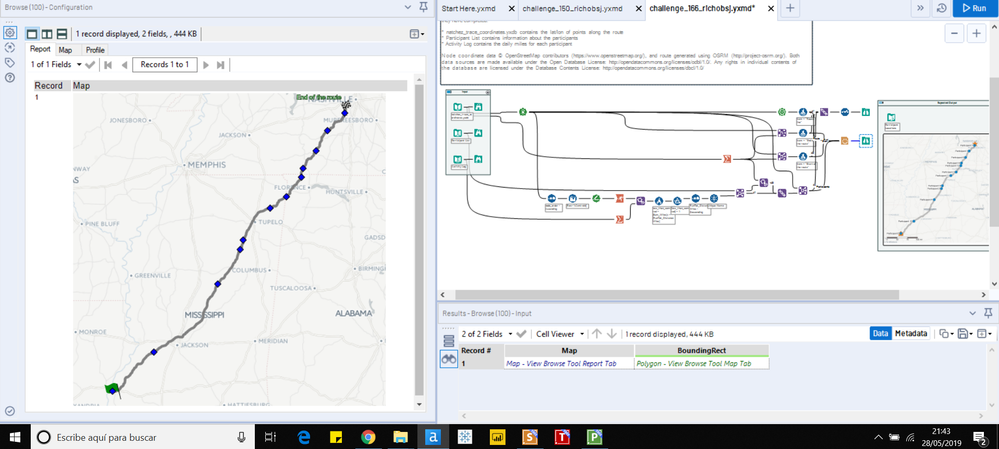Collapse the Results panel chevron

[x=972, y=313]
